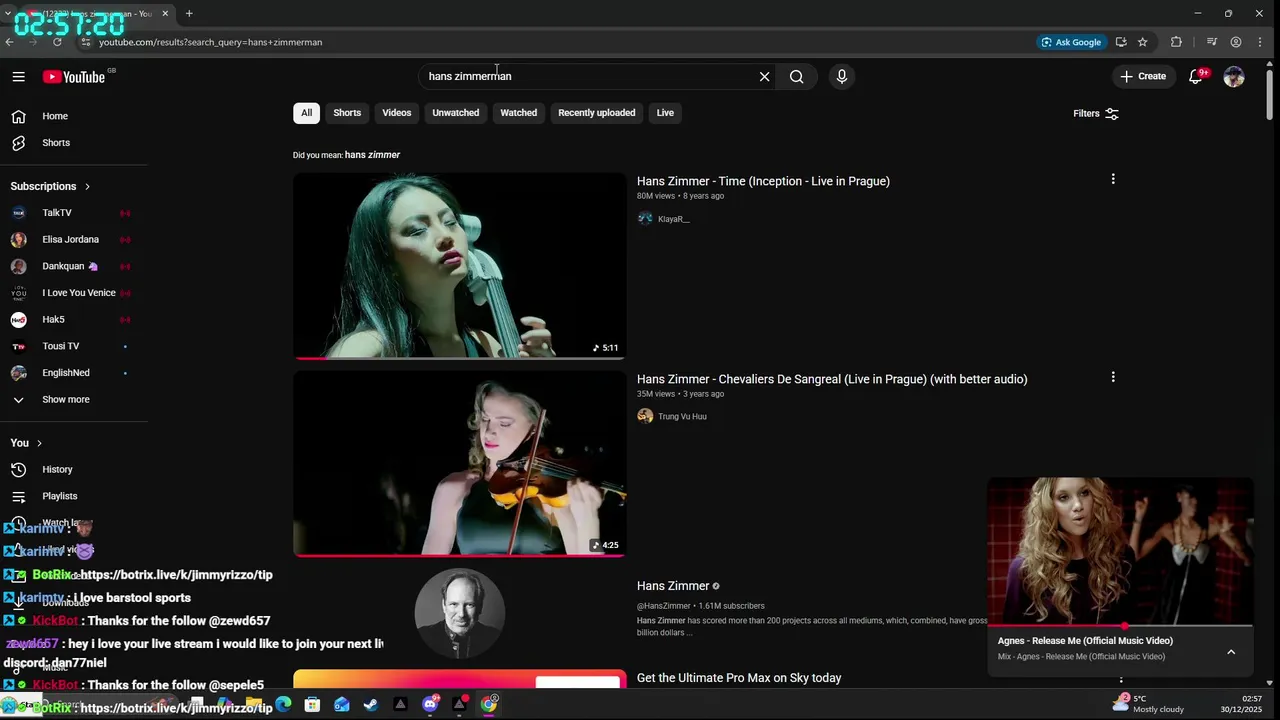The width and height of the screenshot is (1280, 720).
Task: Open the Filters options
Action: tap(1096, 113)
